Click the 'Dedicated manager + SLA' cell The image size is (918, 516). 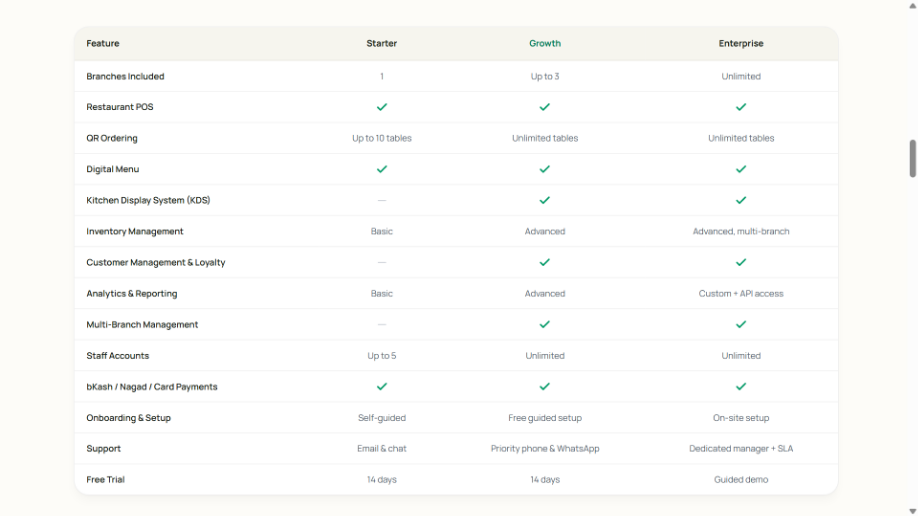pyautogui.click(x=741, y=449)
